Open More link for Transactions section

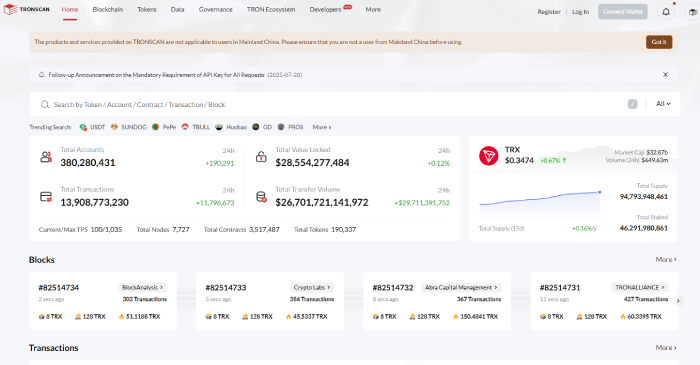pyautogui.click(x=666, y=347)
